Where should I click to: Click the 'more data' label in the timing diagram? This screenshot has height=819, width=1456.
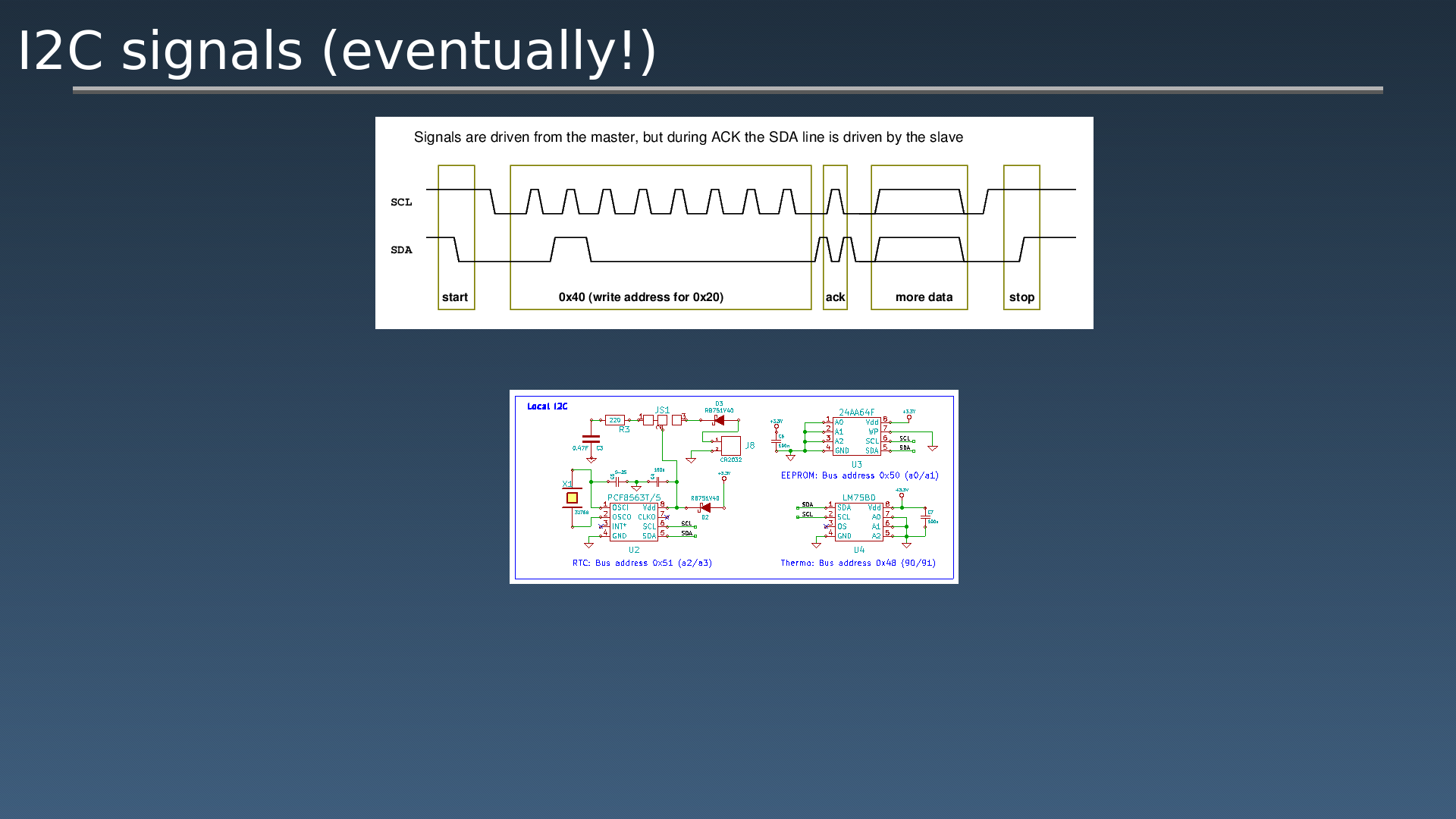pos(924,297)
